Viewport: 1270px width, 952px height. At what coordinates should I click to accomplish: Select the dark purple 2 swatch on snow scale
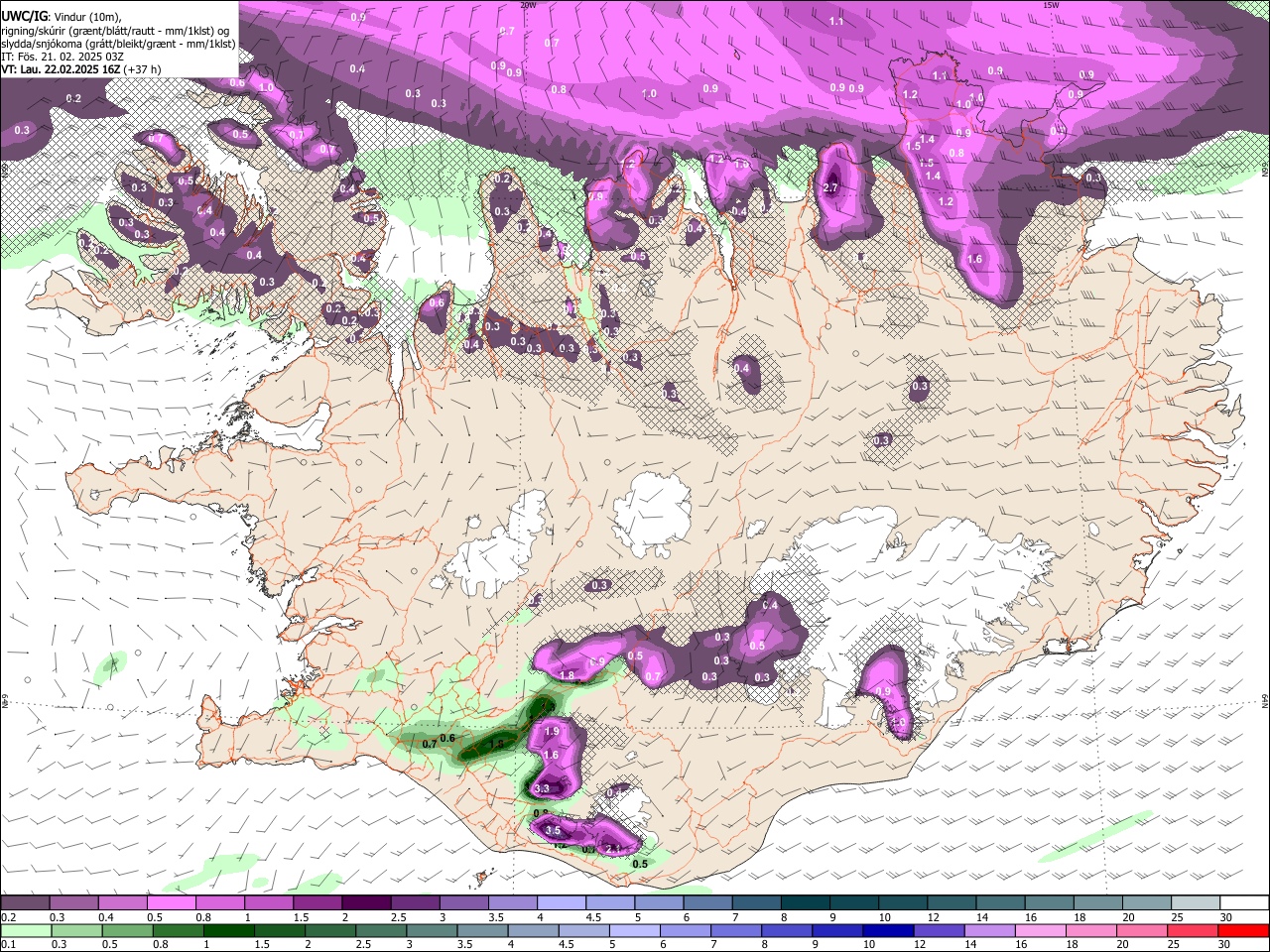(x=365, y=902)
